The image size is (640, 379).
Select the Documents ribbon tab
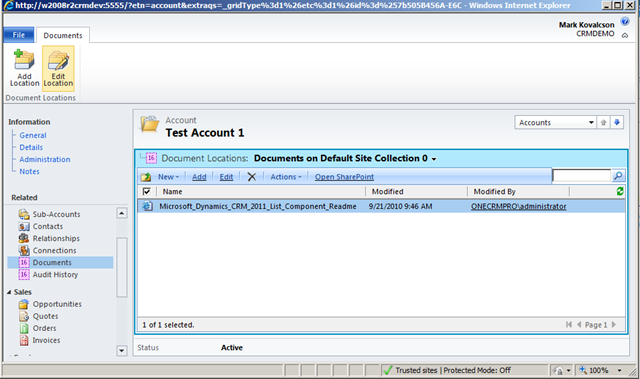click(63, 35)
